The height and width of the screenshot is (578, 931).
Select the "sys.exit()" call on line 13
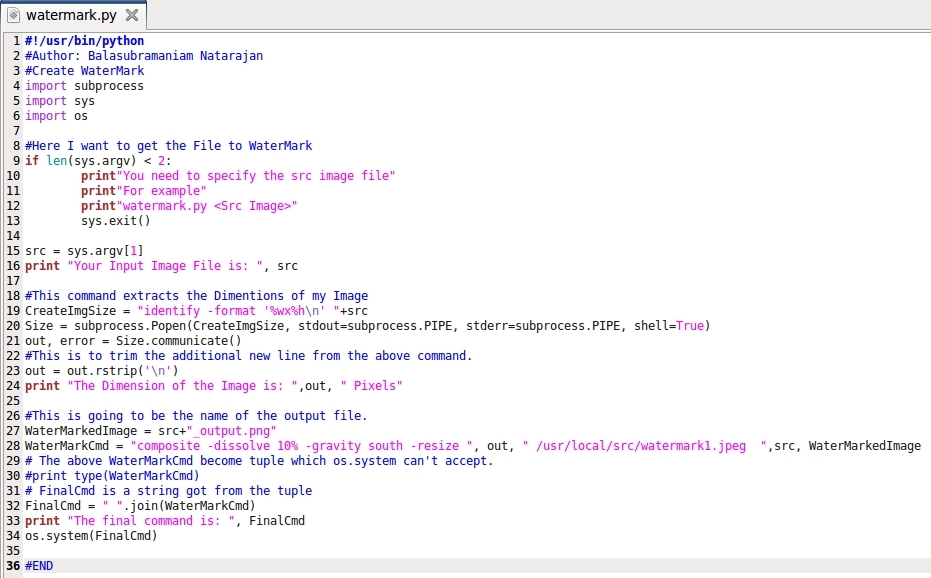[116, 221]
